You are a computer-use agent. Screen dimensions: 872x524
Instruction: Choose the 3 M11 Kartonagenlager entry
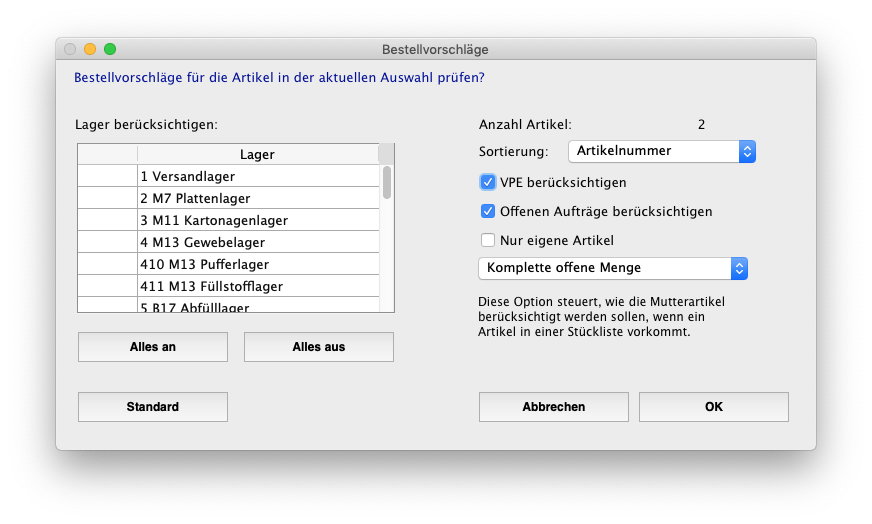click(257, 220)
